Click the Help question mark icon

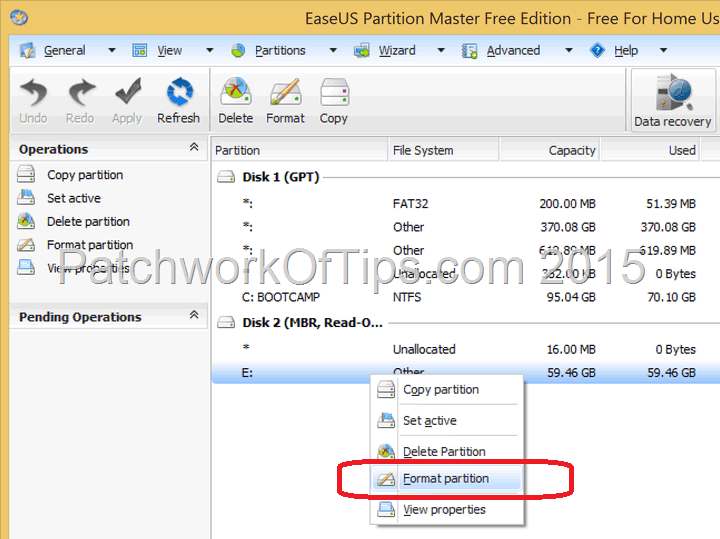(x=597, y=50)
